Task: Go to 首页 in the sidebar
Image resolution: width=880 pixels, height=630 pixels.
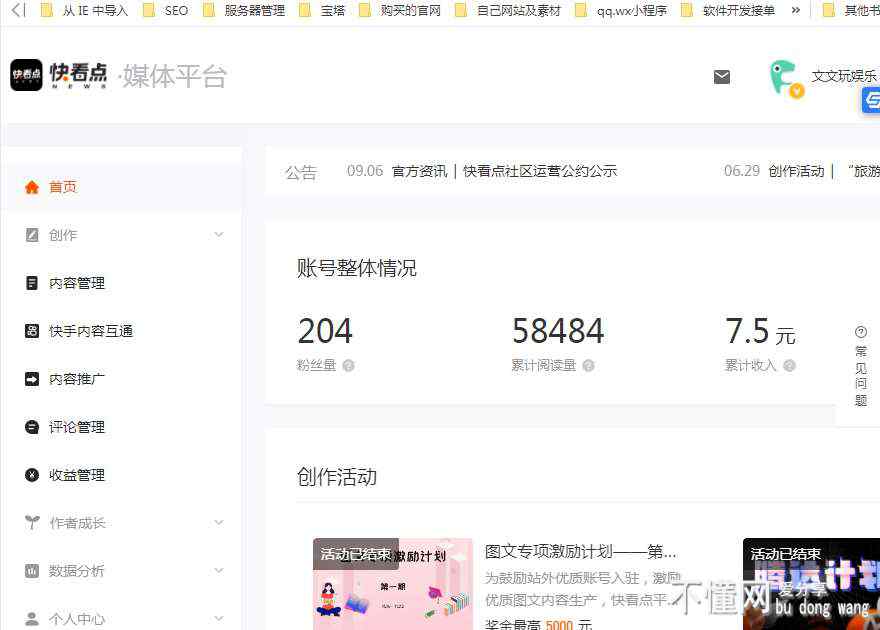Action: point(123,187)
